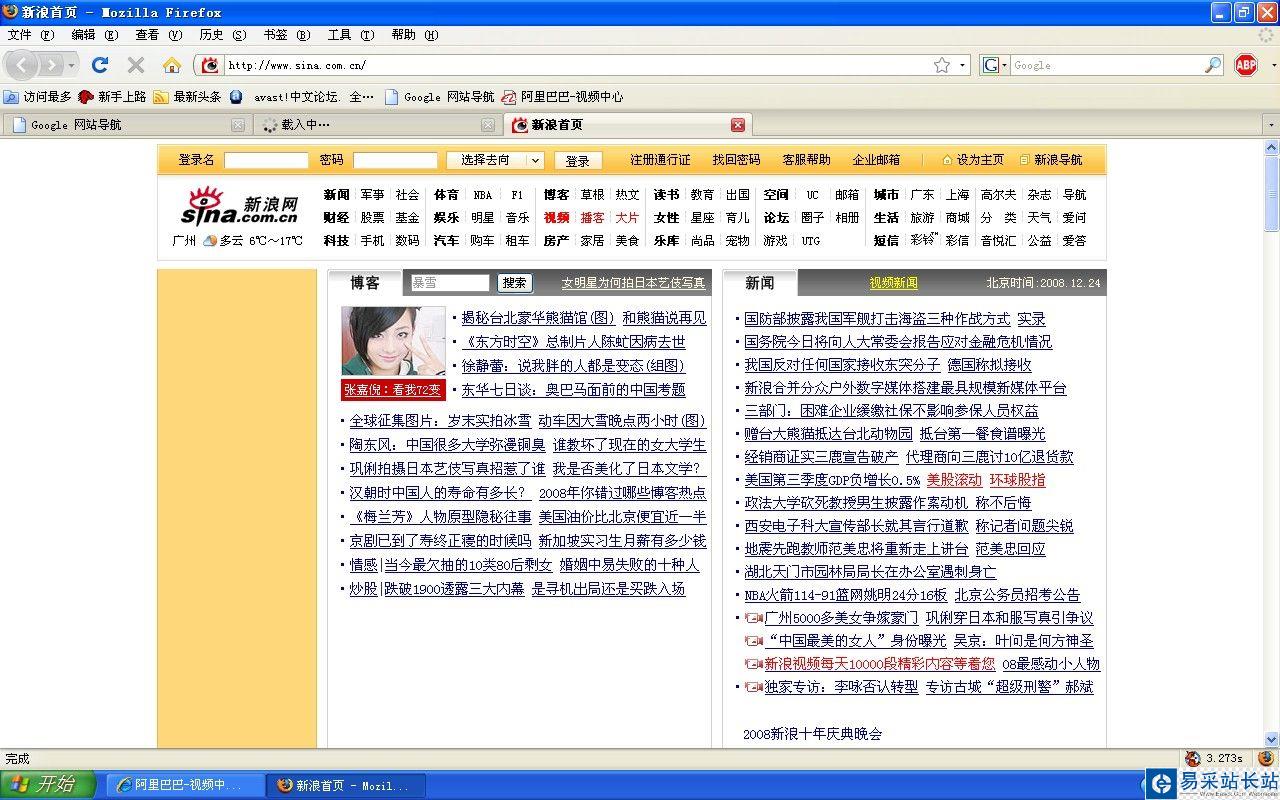The width and height of the screenshot is (1280, 800).
Task: Open the 科技 channel link
Action: pos(336,241)
